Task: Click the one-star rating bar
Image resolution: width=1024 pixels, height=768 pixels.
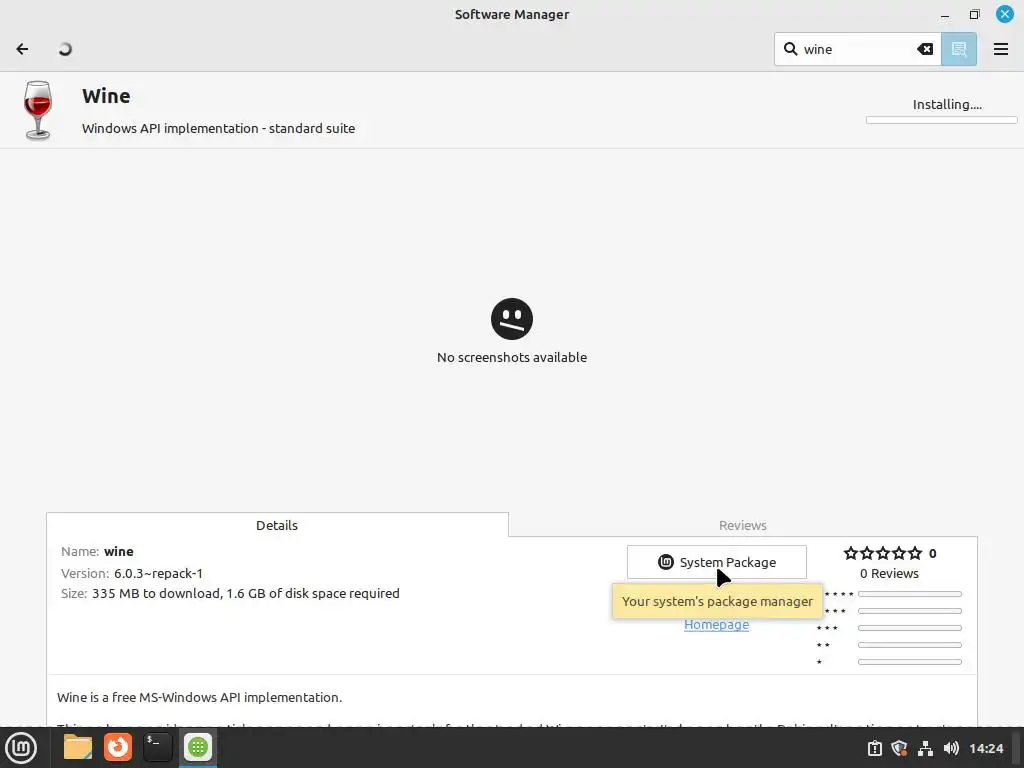Action: (910, 662)
